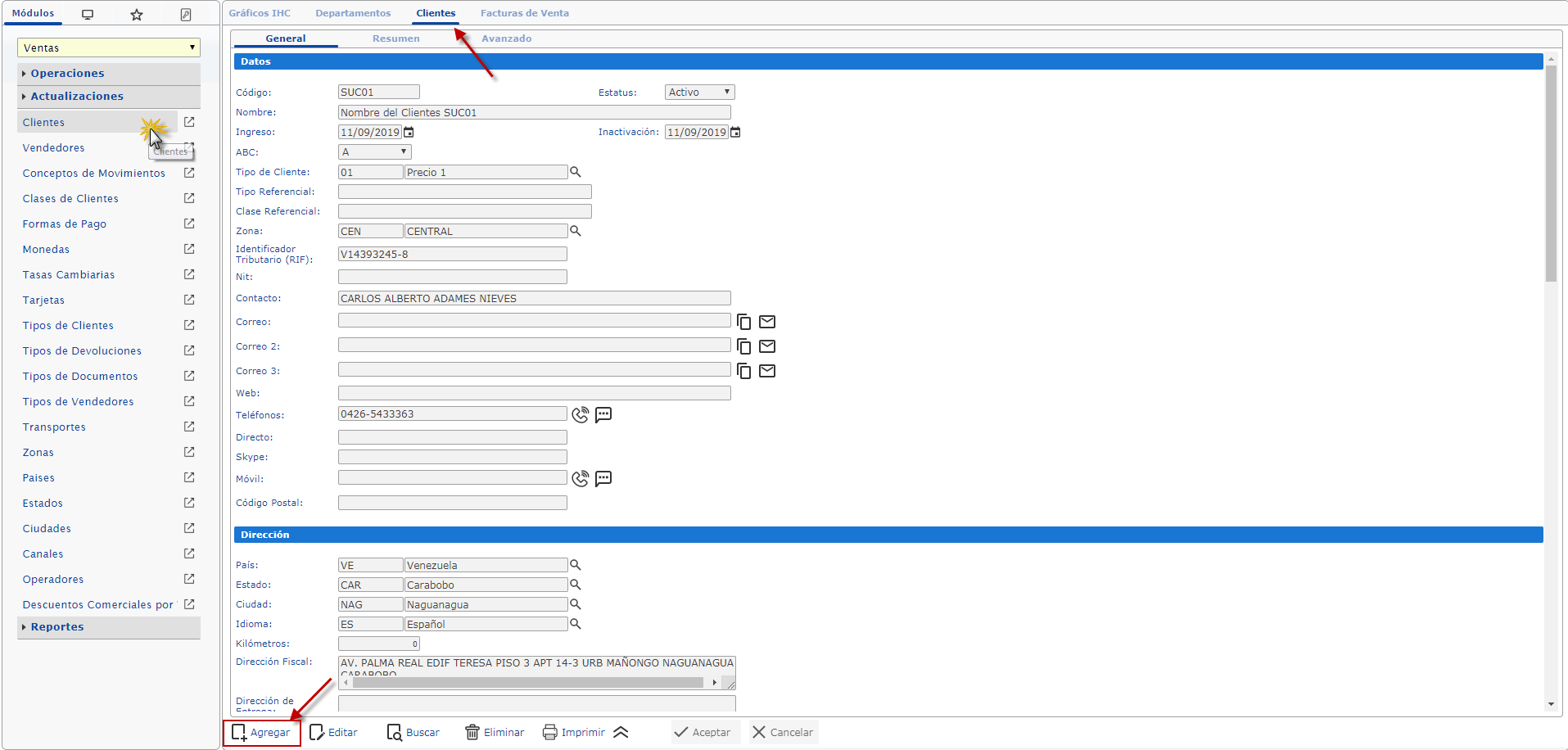
Task: Open Monedas external-link icon
Action: coord(189,249)
